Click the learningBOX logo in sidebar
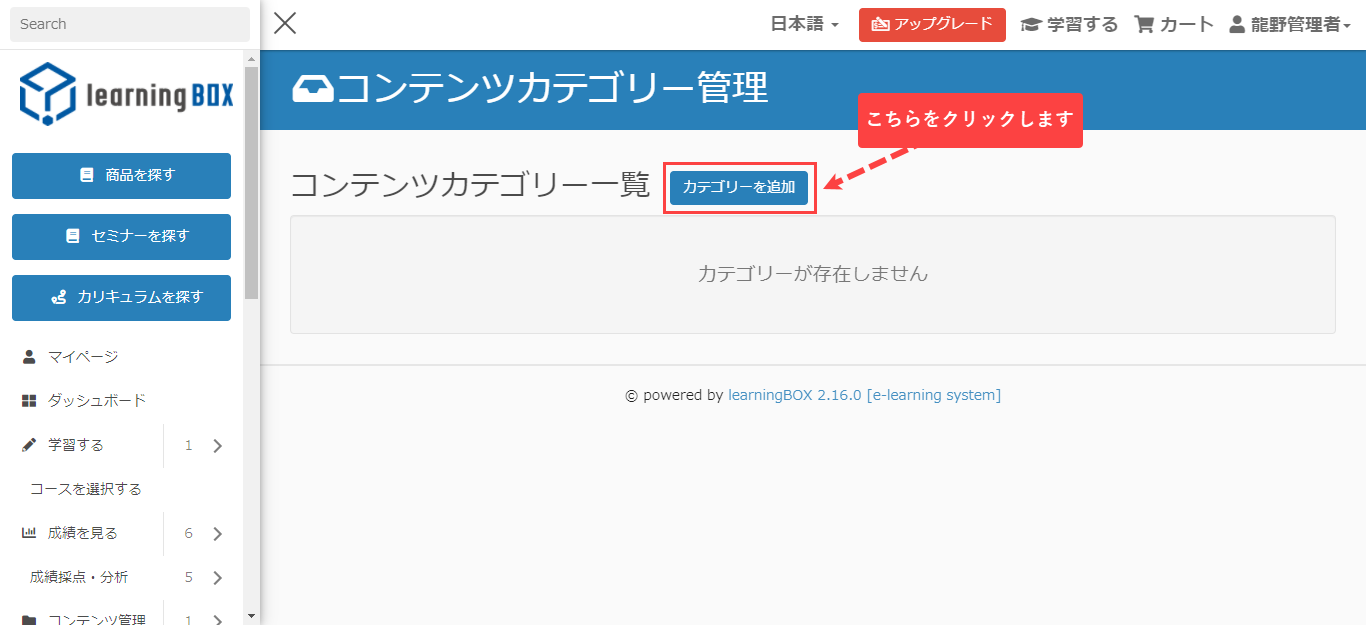 (x=126, y=94)
